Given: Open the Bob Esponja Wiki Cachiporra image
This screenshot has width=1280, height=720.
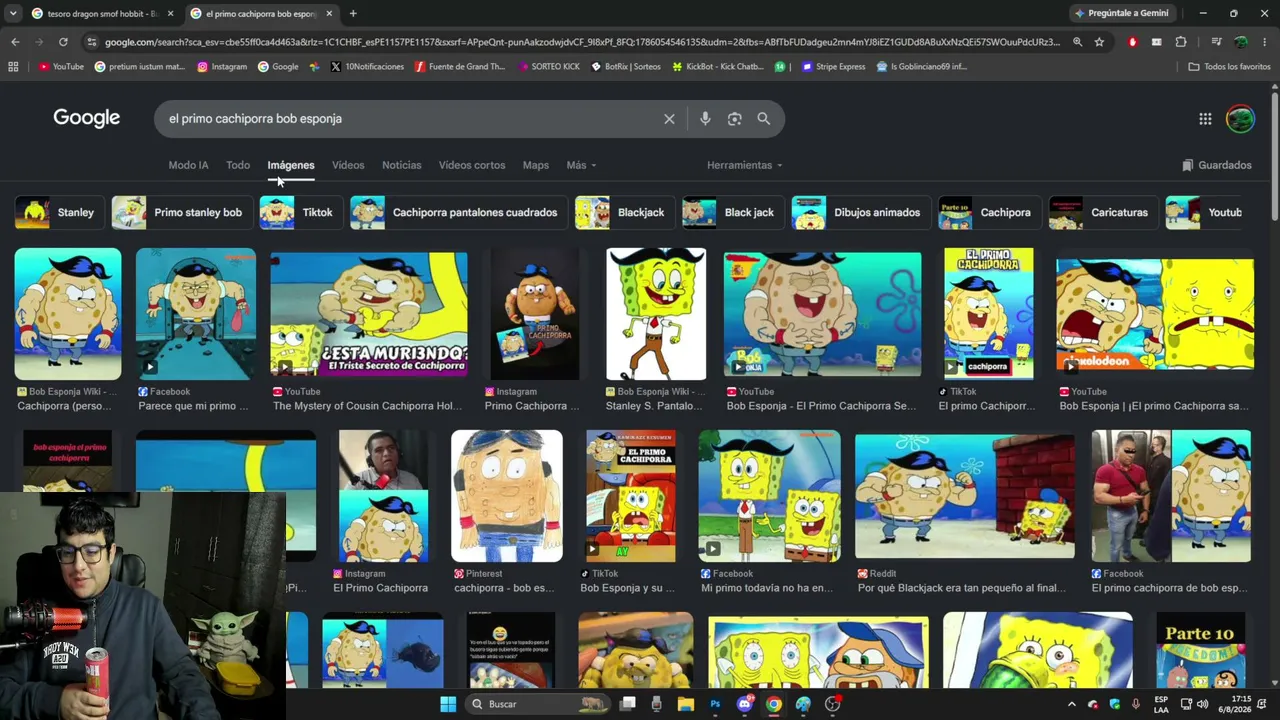Looking at the screenshot, I should (68, 314).
